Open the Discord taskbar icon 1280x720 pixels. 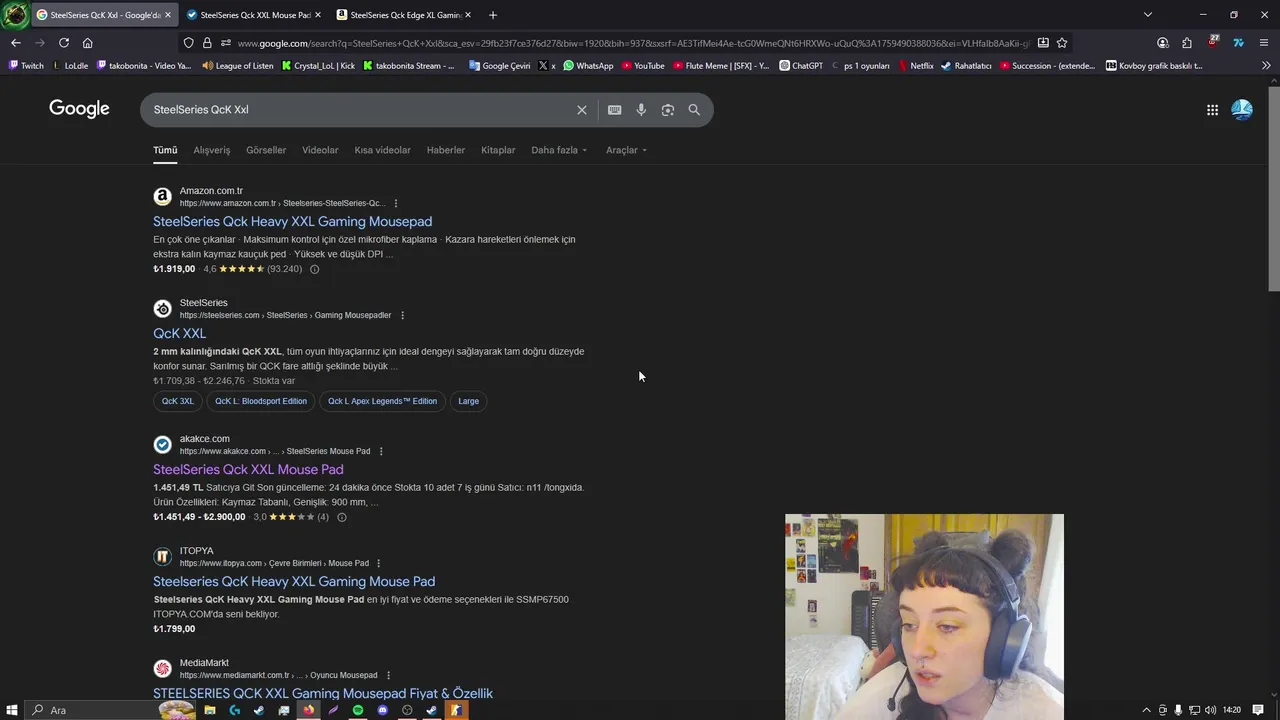383,710
